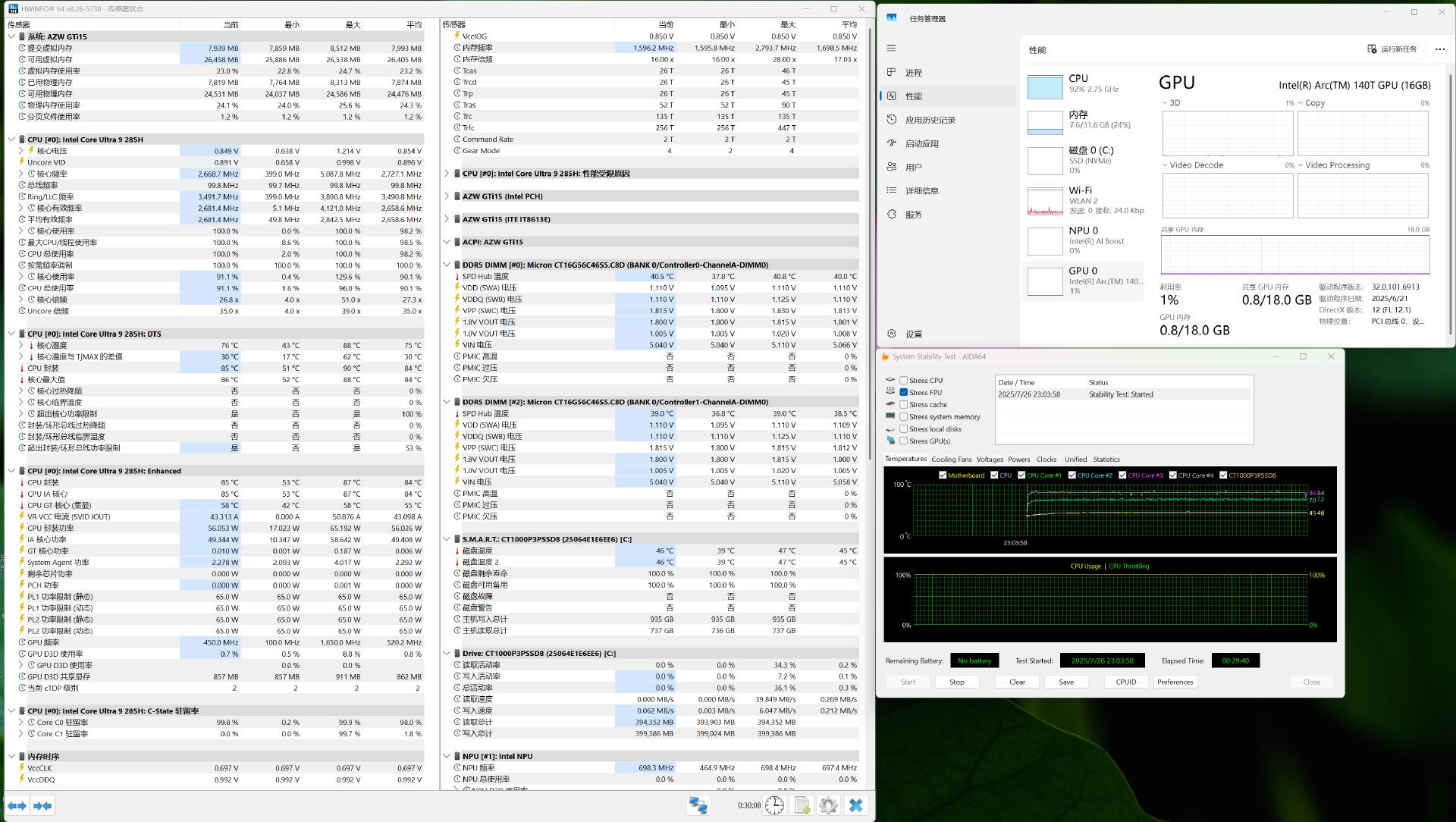Click the expand columns left-right arrows icon
This screenshot has width=1456, height=822.
coord(17,805)
